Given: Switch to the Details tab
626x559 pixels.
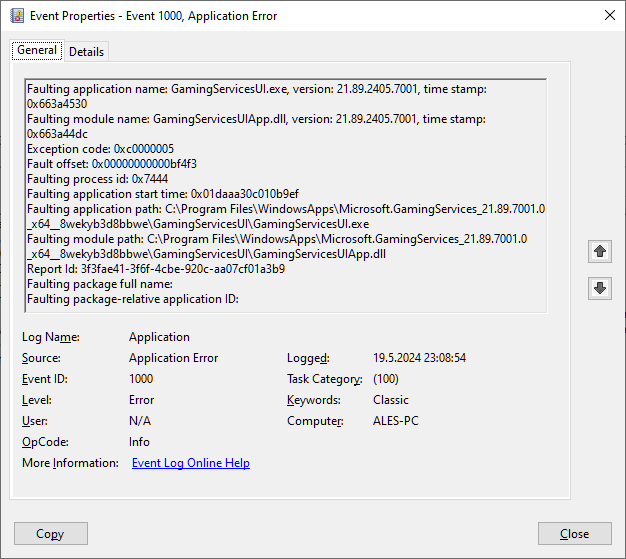Looking at the screenshot, I should [86, 52].
